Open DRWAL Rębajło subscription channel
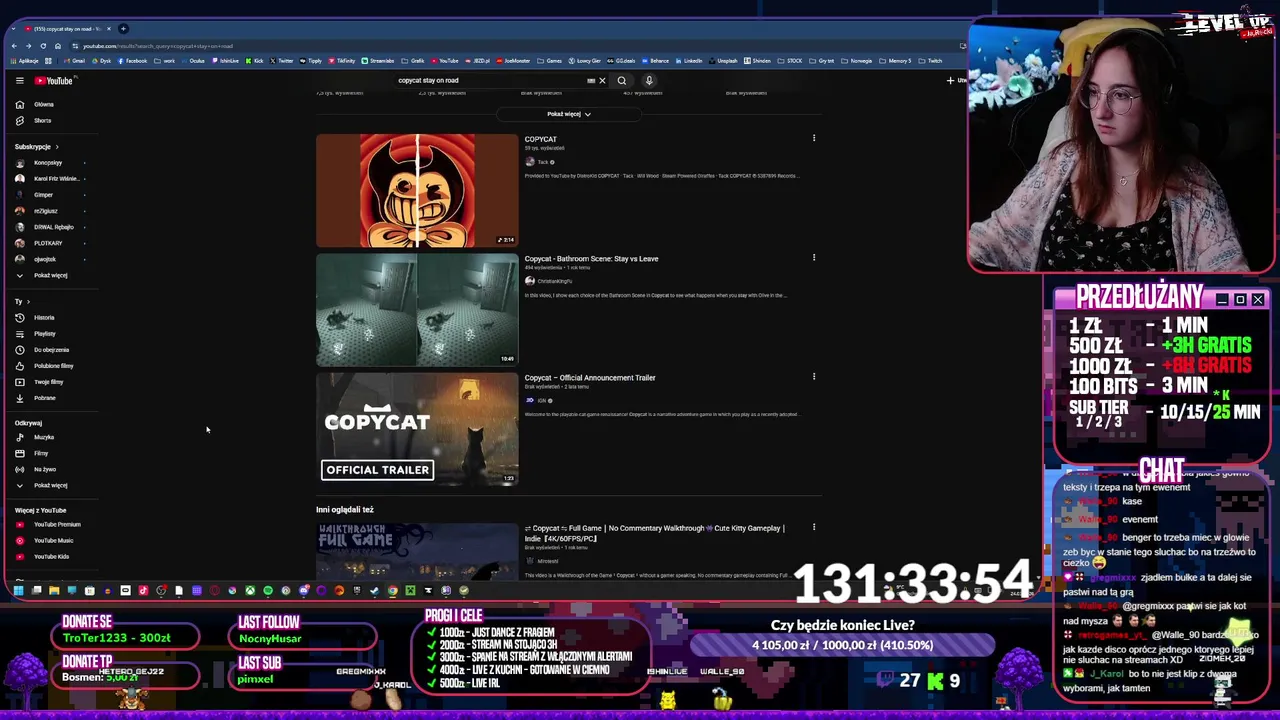1280x720 pixels. pyautogui.click(x=53, y=227)
